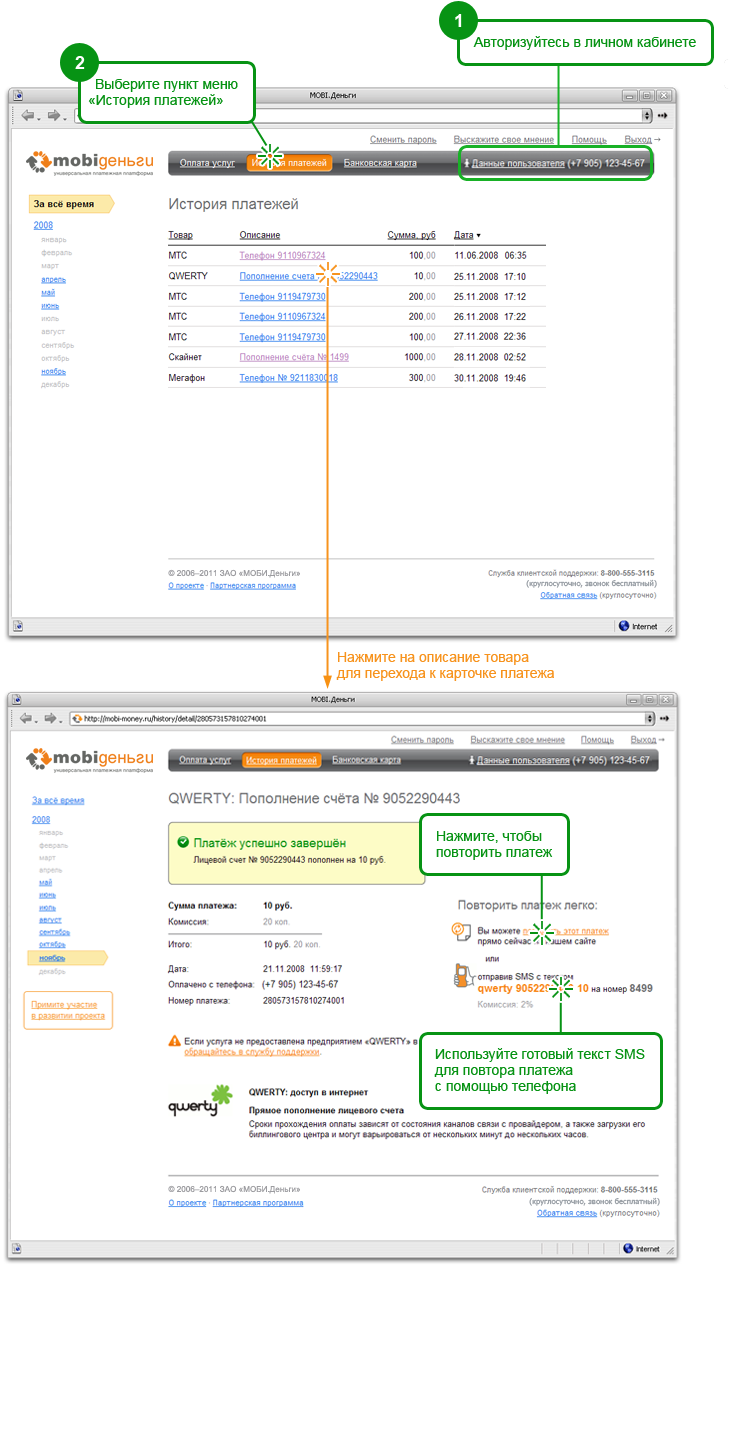The image size is (750, 1450).
Task: Click the page icon in the upper window status bar
Action: pyautogui.click(x=18, y=626)
